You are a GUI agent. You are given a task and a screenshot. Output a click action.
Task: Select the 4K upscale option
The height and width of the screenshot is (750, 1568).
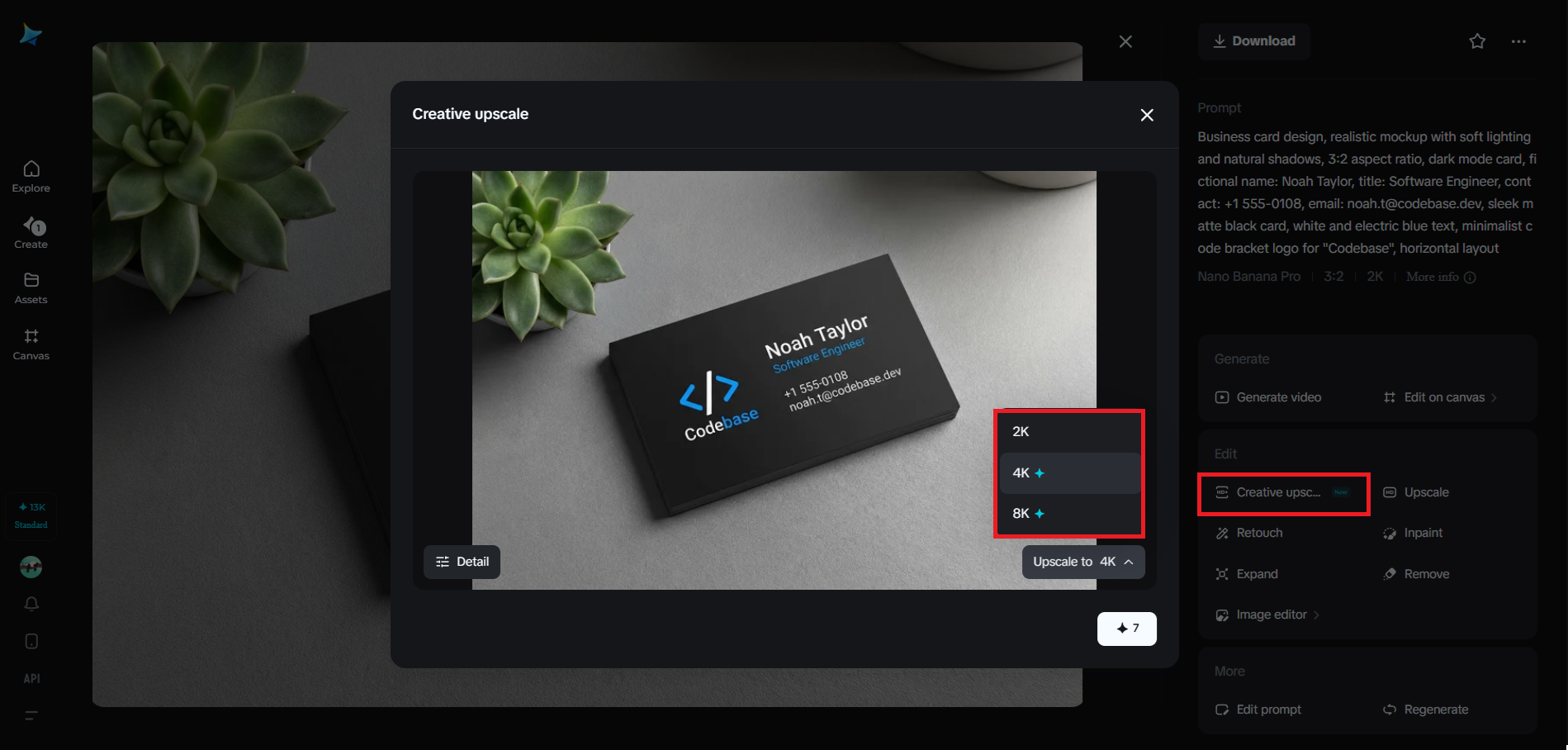tap(1070, 473)
